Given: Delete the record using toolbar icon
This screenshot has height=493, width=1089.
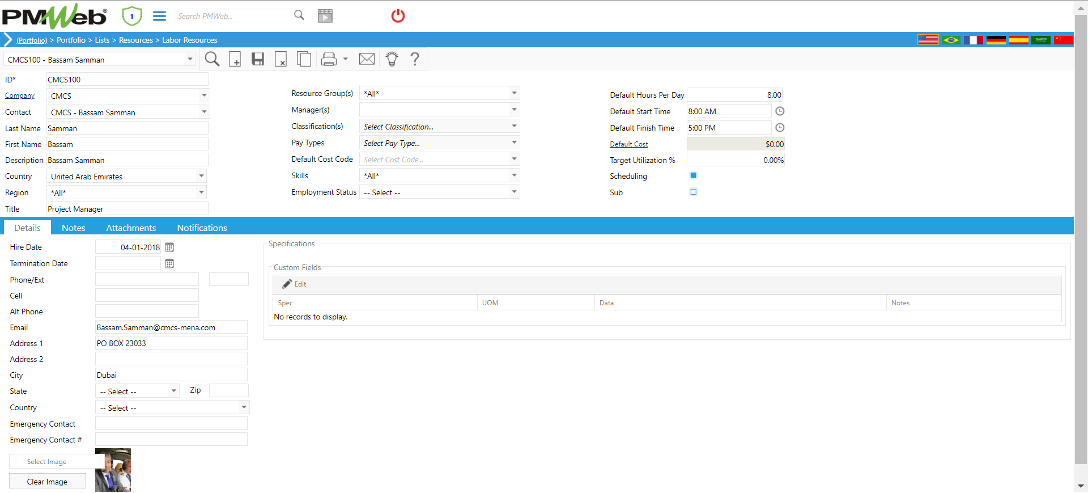Looking at the screenshot, I should [x=281, y=60].
